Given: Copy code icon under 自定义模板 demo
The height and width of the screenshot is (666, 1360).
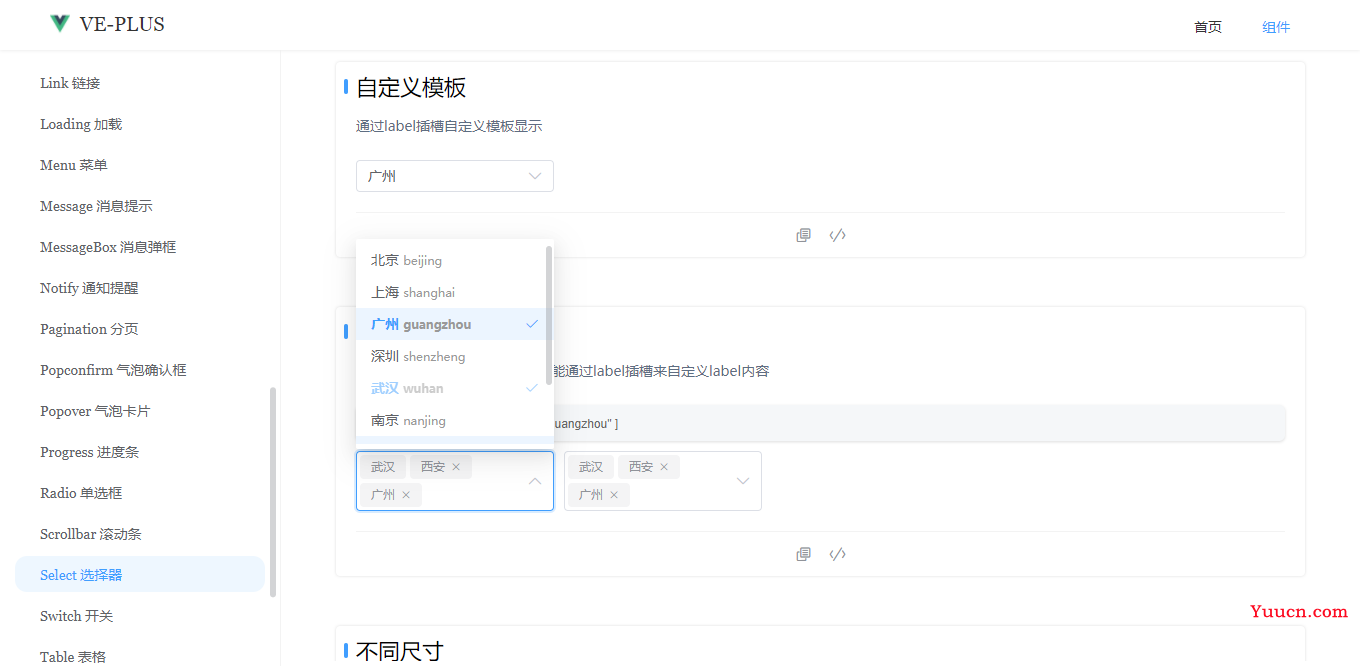Looking at the screenshot, I should pyautogui.click(x=803, y=235).
